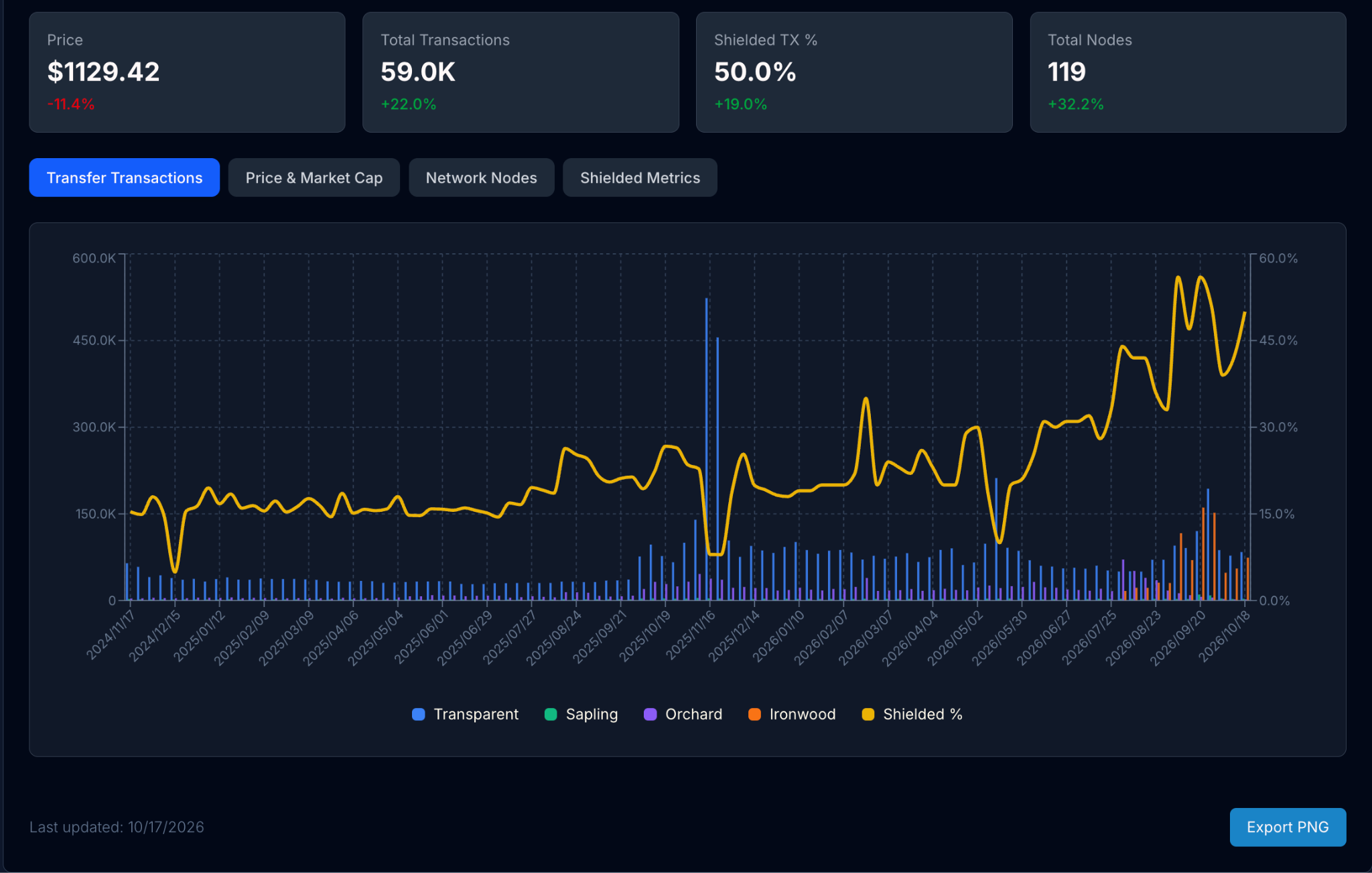
Task: Export the chart with Export PNG
Action: 1287,827
